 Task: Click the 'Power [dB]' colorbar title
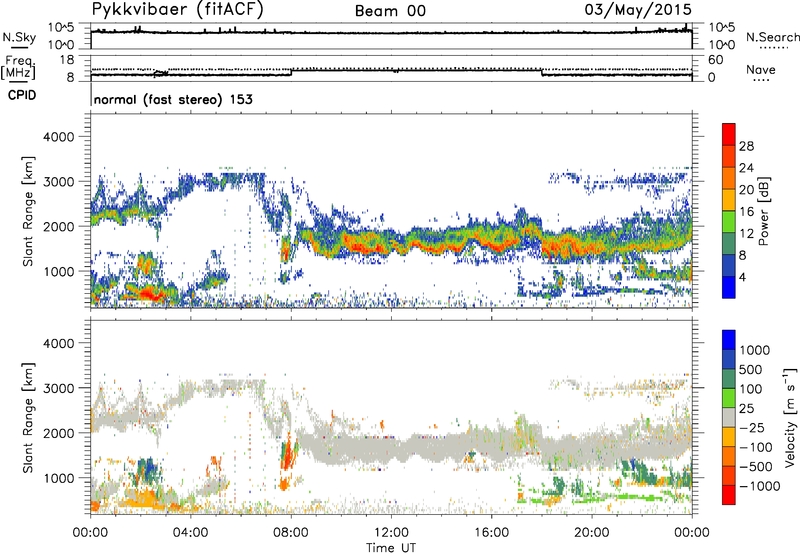[x=763, y=211]
